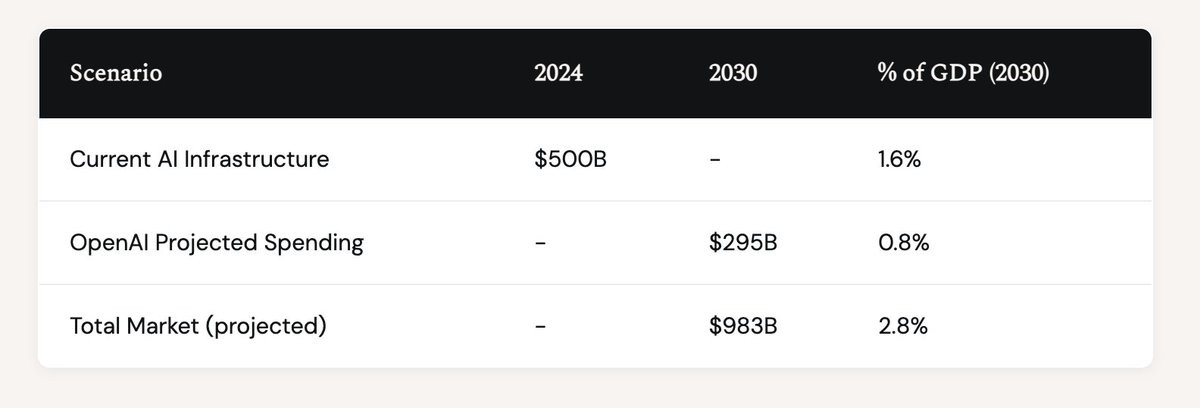Click the black table header bar
Image resolution: width=1200 pixels, height=408 pixels.
595,73
